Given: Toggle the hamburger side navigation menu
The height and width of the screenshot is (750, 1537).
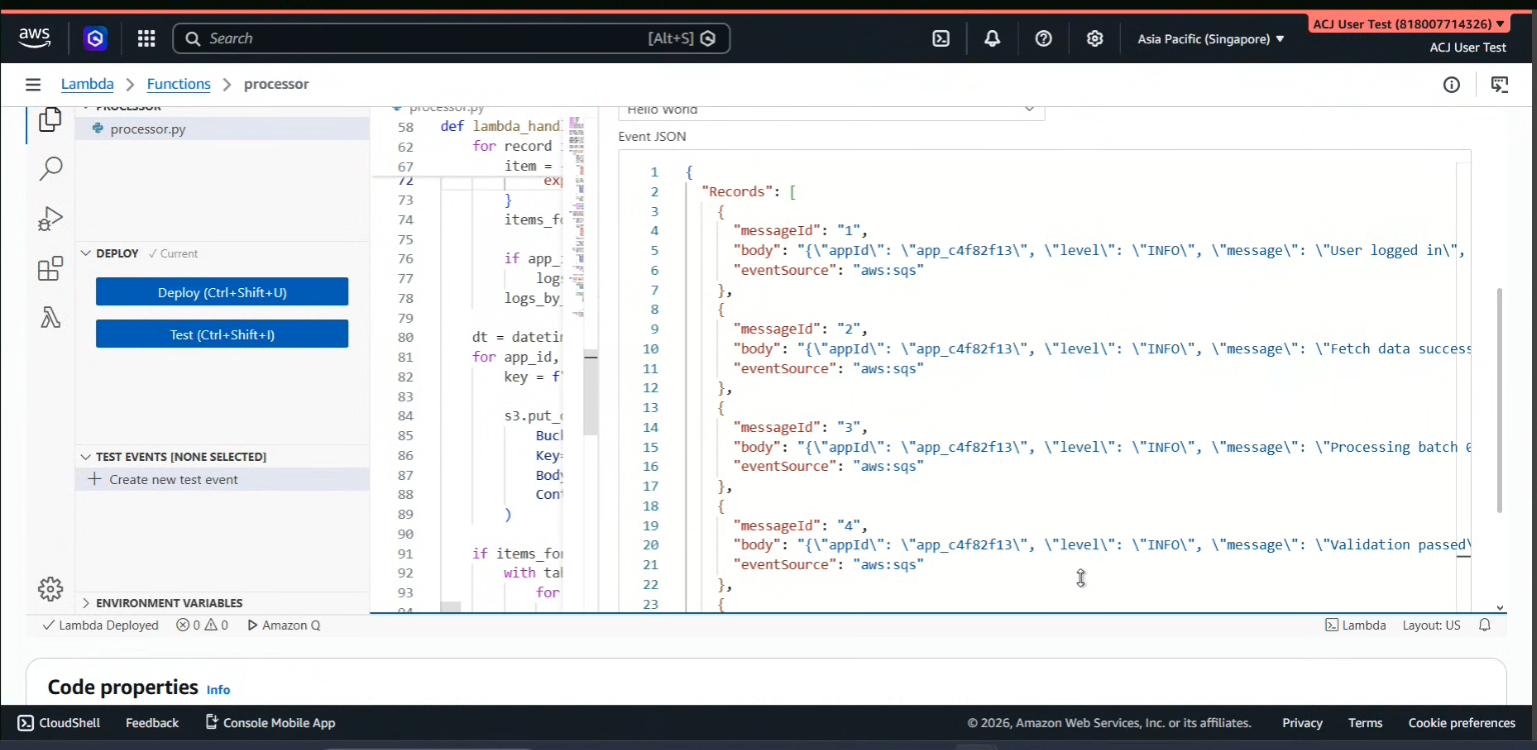Looking at the screenshot, I should pos(33,85).
